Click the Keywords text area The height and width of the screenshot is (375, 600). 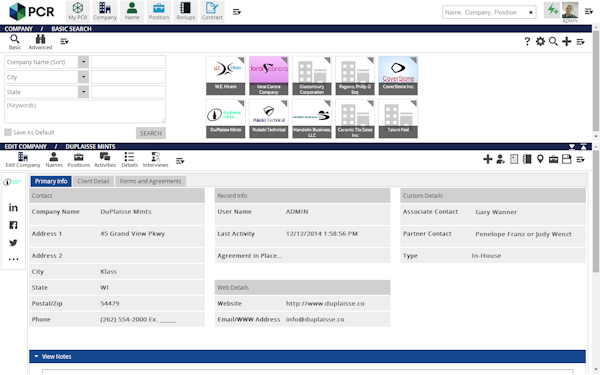[x=85, y=112]
